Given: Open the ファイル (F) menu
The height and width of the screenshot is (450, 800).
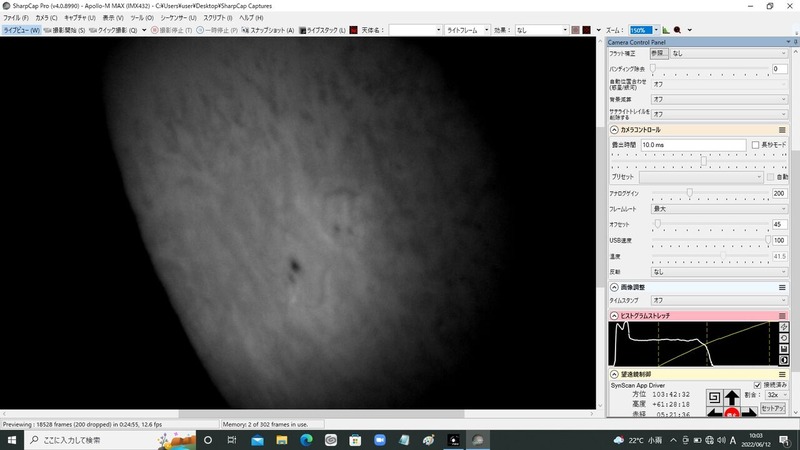Looking at the screenshot, I should [x=16, y=18].
